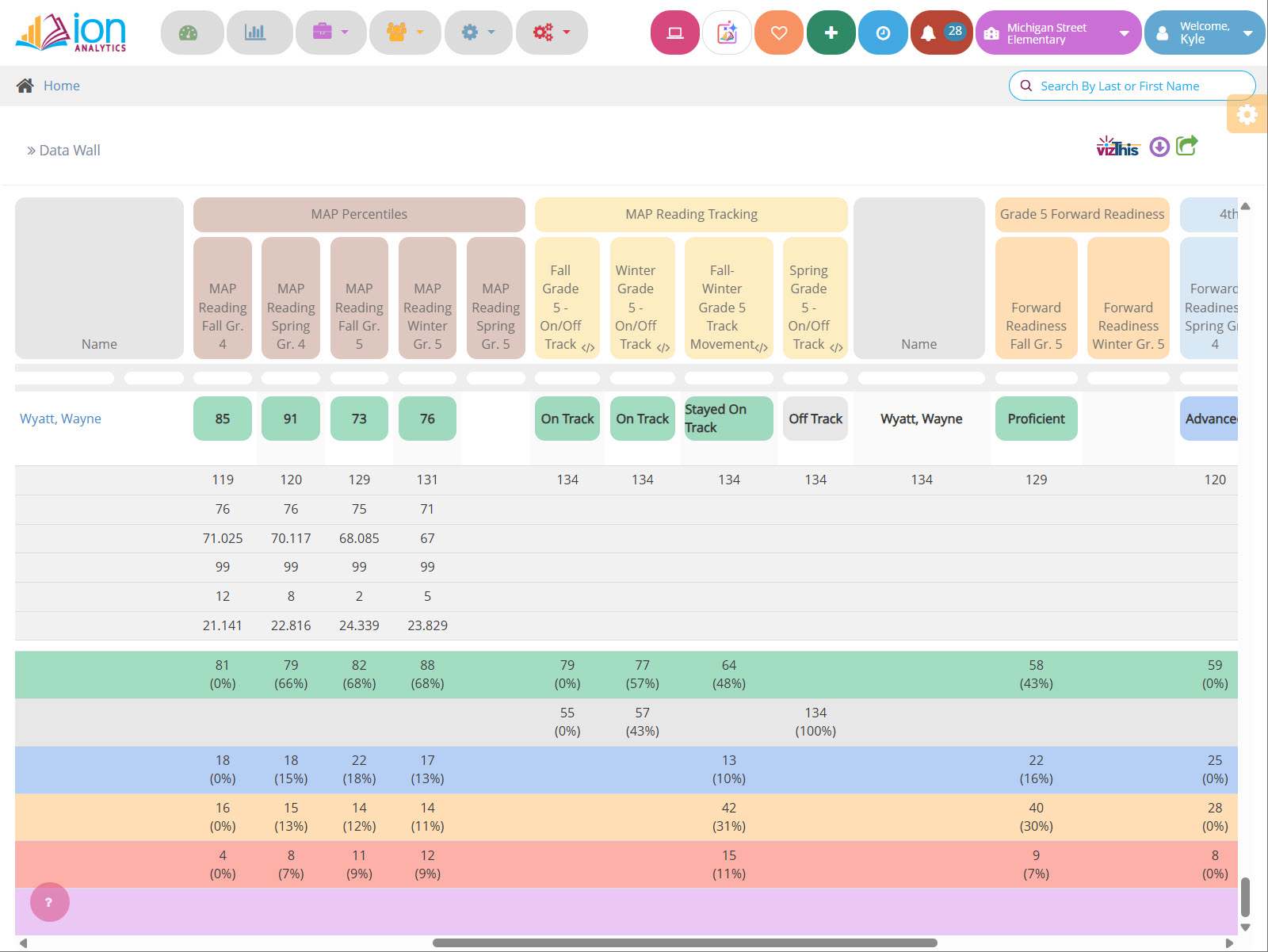
Task: Click the horizontal scrollbar right arrow
Action: click(x=1229, y=943)
